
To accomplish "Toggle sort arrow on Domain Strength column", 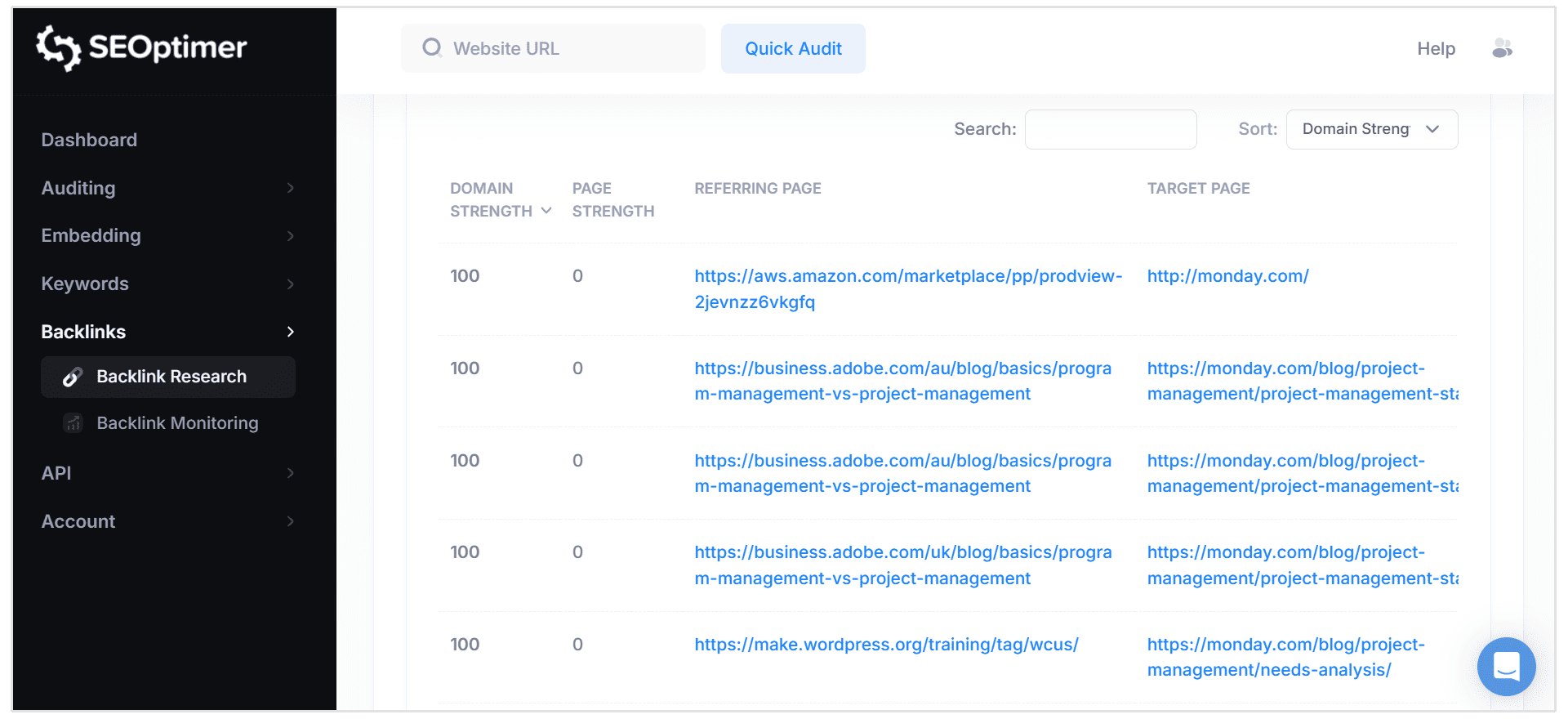I will [546, 211].
